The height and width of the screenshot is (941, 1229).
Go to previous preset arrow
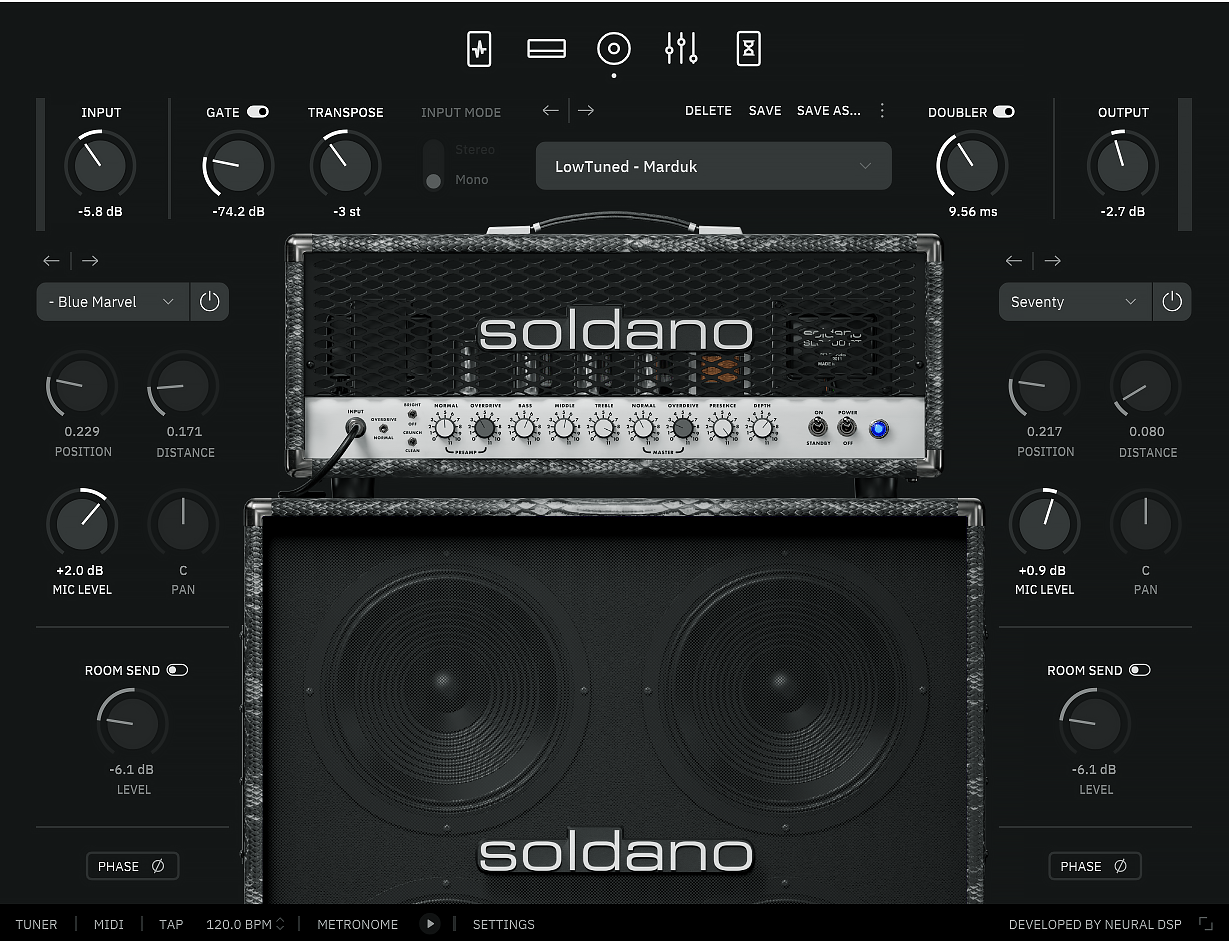point(550,110)
